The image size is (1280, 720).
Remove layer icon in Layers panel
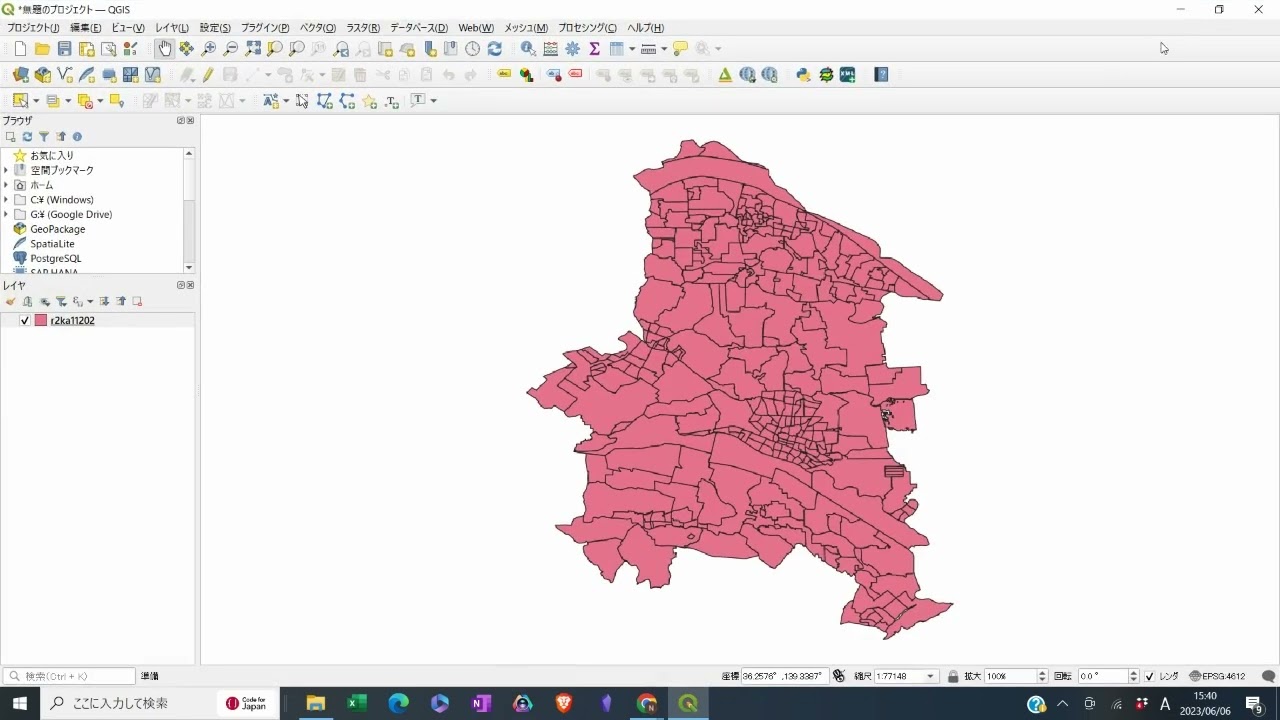[x=137, y=301]
